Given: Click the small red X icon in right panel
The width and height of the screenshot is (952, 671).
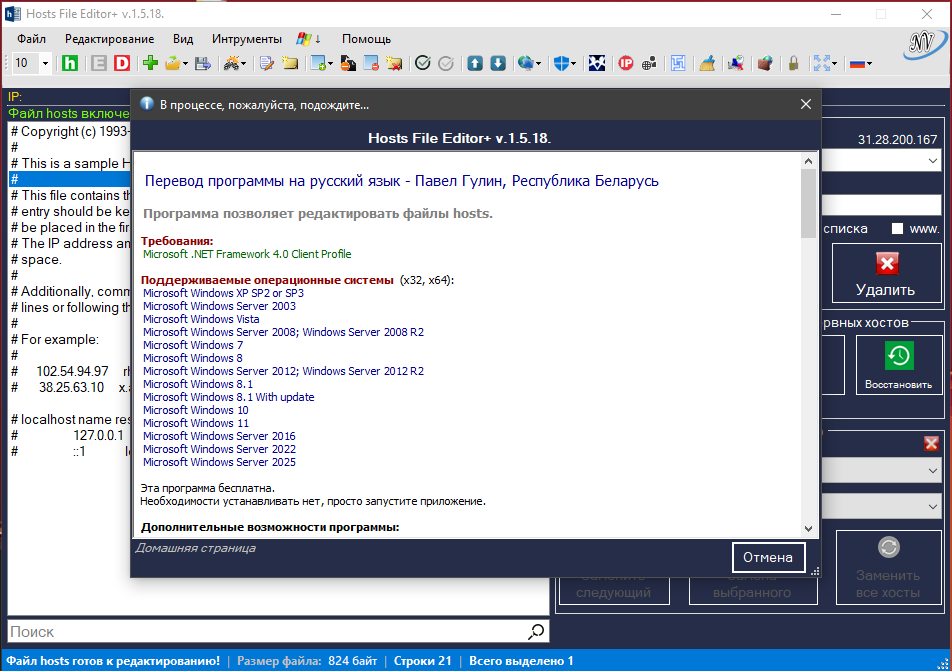Looking at the screenshot, I should click(x=931, y=443).
